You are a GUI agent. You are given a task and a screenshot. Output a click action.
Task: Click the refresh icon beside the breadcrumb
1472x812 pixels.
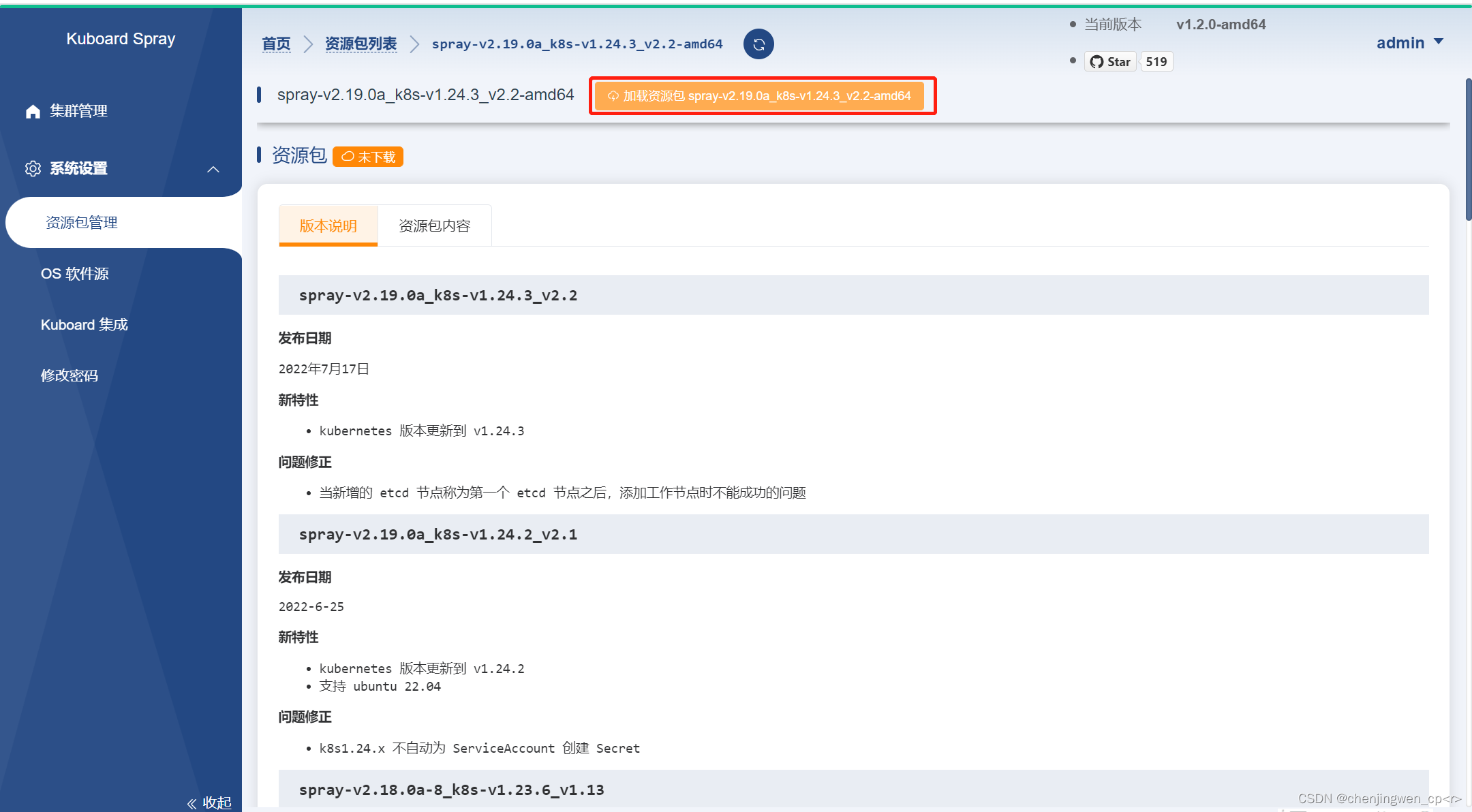[x=758, y=44]
